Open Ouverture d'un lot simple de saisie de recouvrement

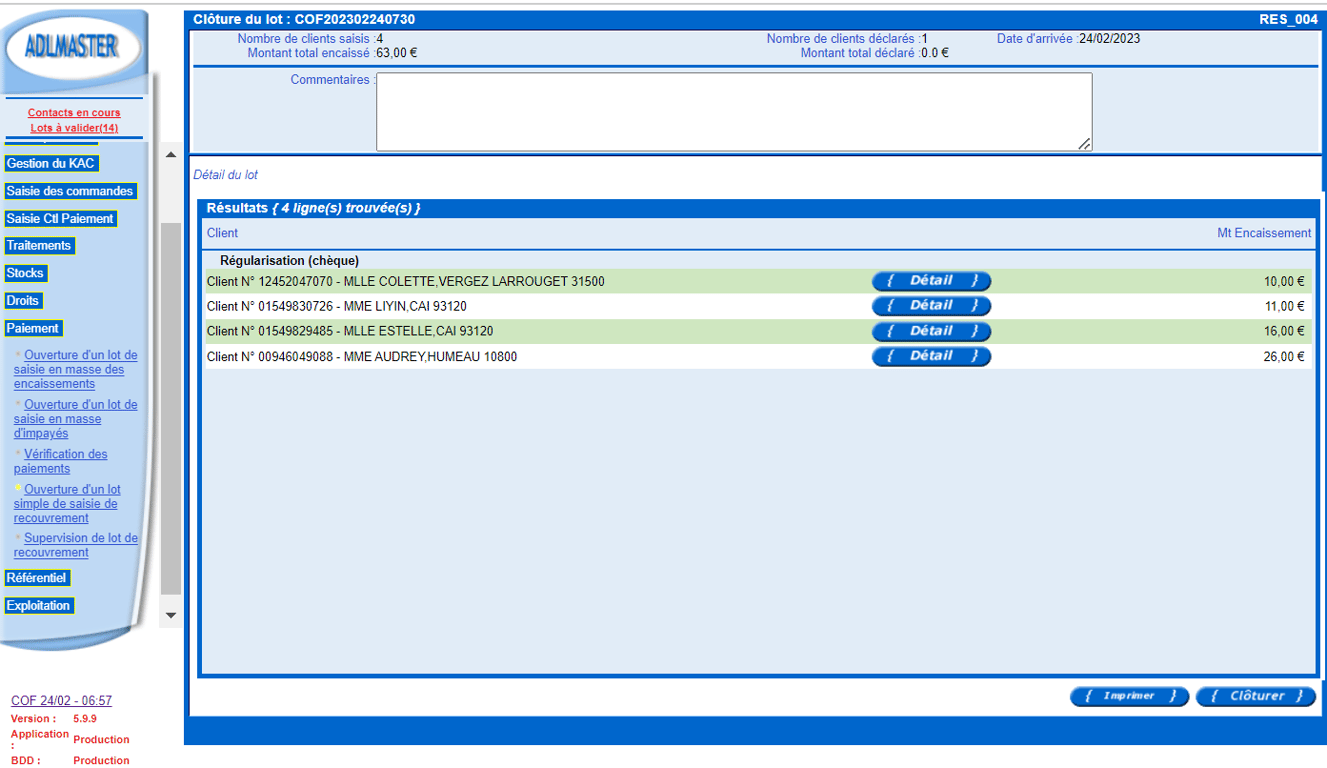point(68,504)
